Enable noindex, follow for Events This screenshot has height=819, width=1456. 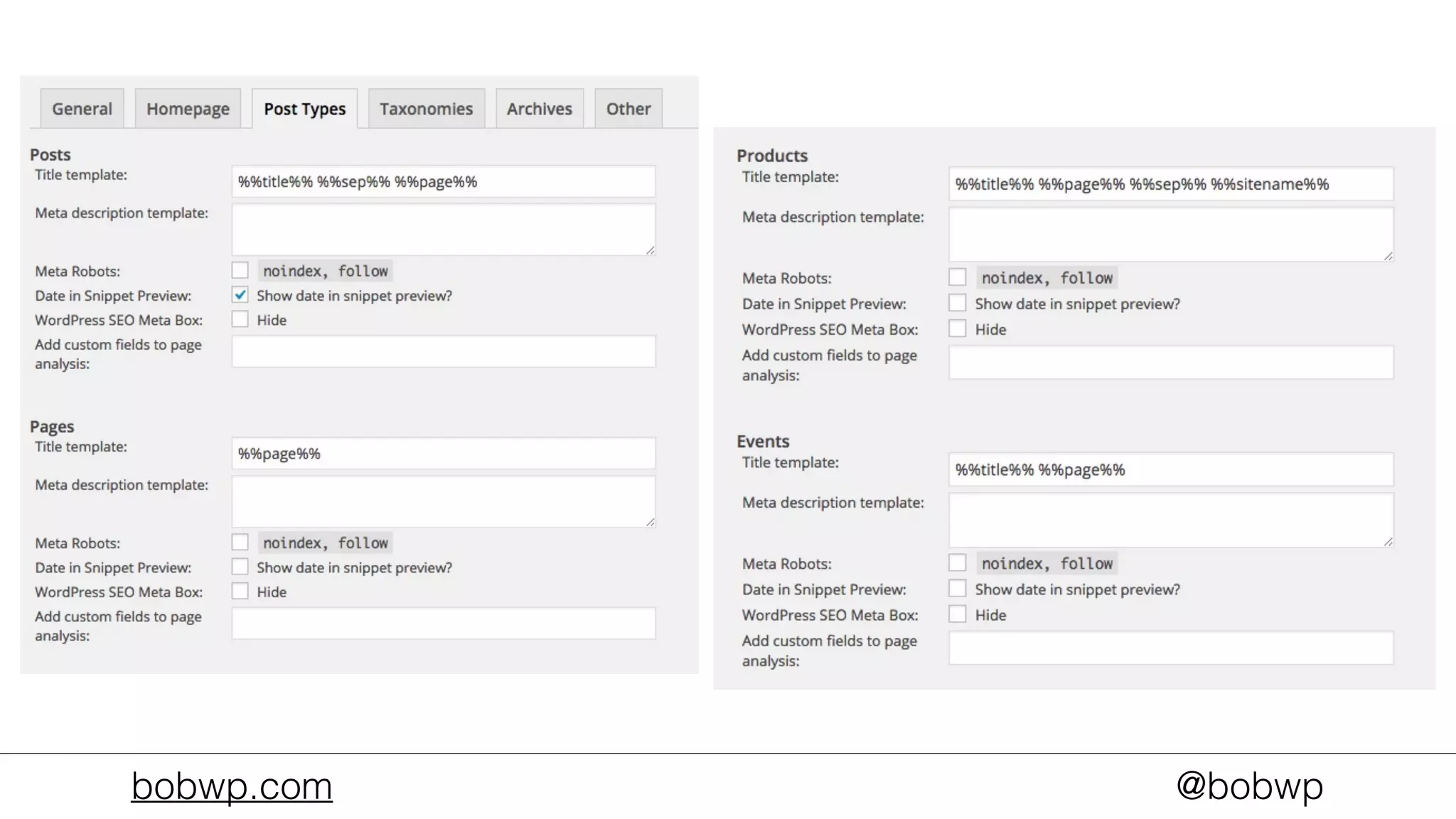click(958, 563)
